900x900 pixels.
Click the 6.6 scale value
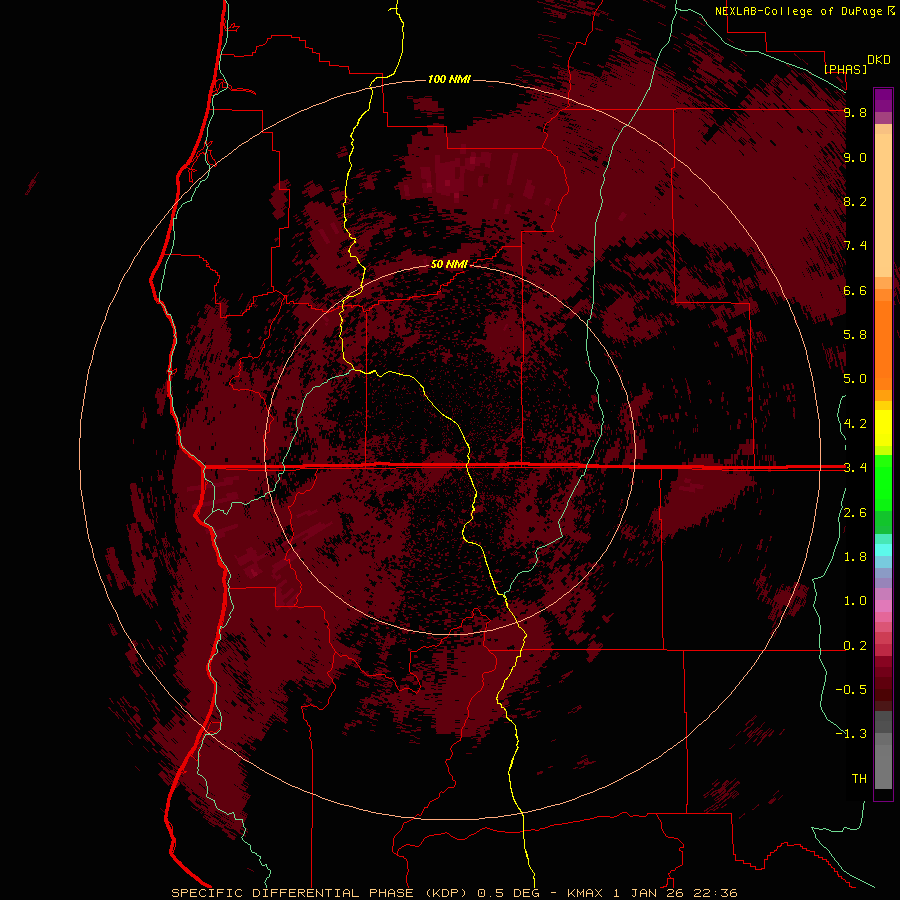(x=855, y=290)
